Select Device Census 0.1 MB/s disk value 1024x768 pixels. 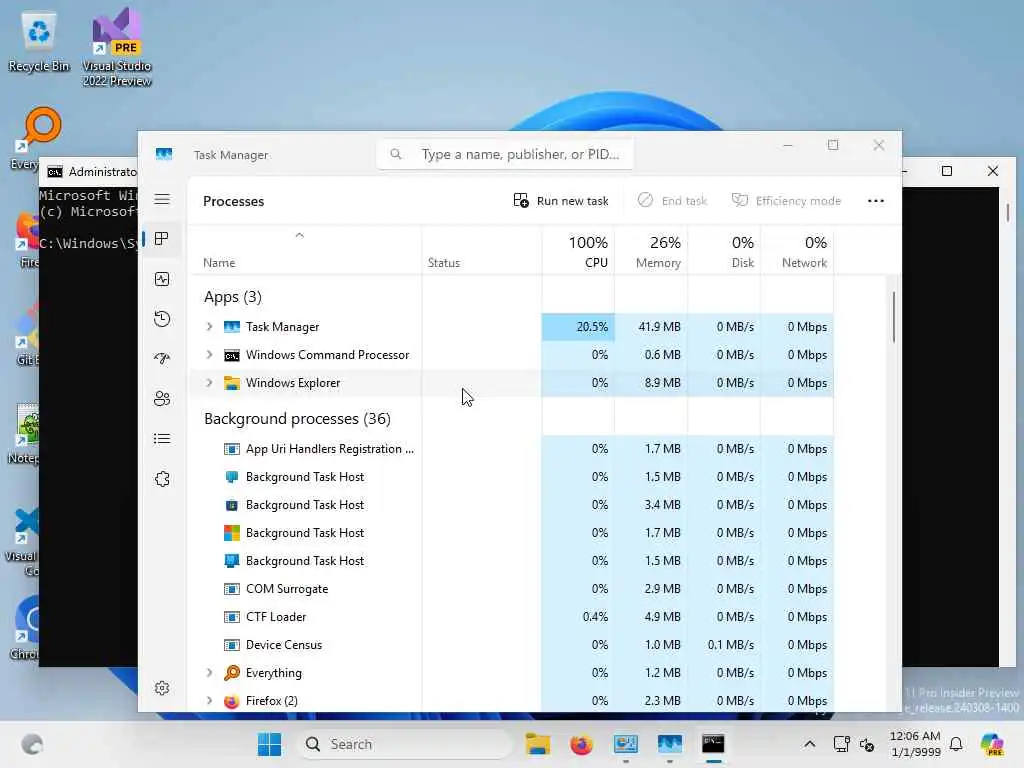(730, 645)
